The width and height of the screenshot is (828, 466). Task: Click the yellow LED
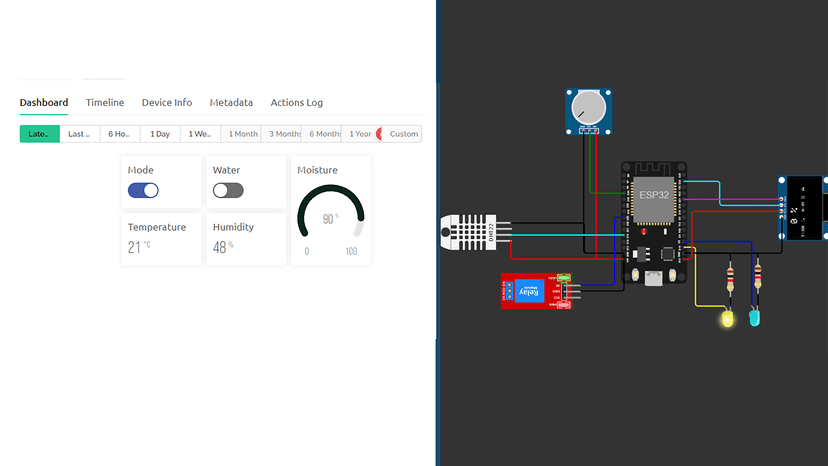728,319
